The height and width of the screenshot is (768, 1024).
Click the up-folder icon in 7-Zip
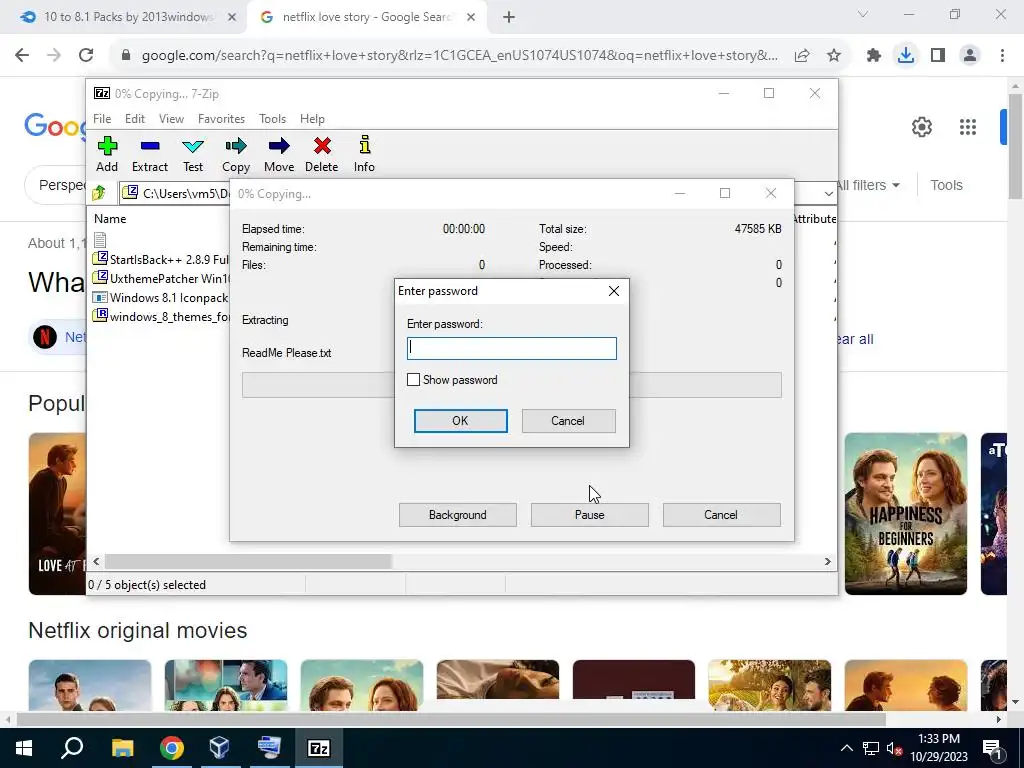pos(99,193)
